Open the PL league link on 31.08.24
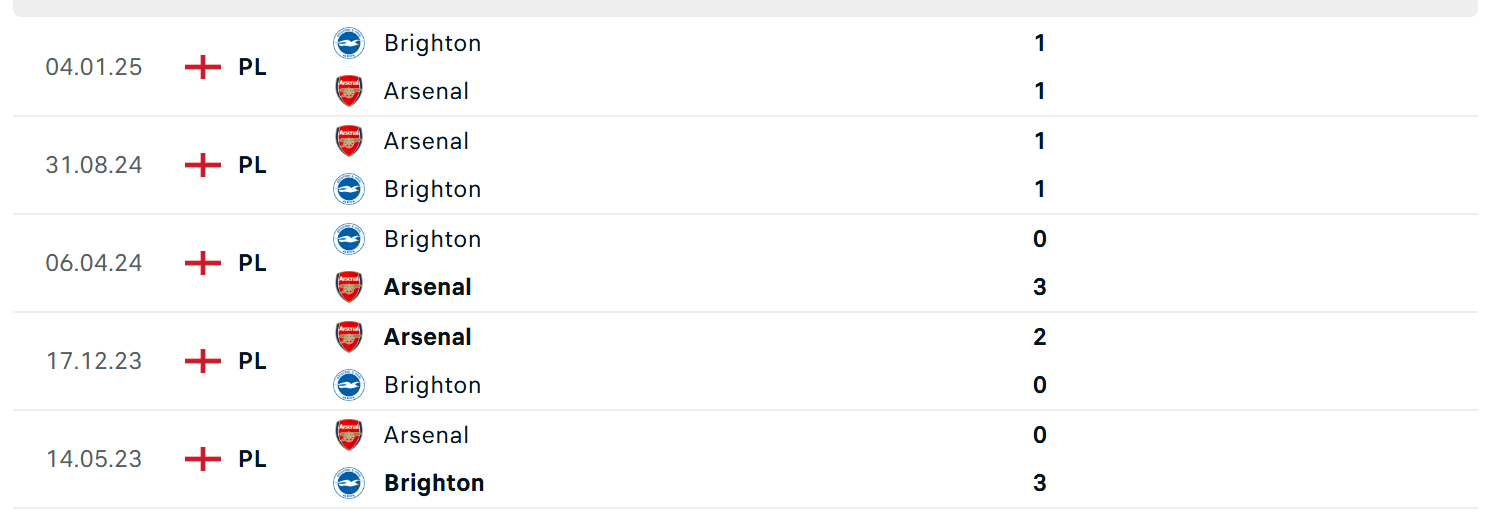The width and height of the screenshot is (1495, 518). 252,165
